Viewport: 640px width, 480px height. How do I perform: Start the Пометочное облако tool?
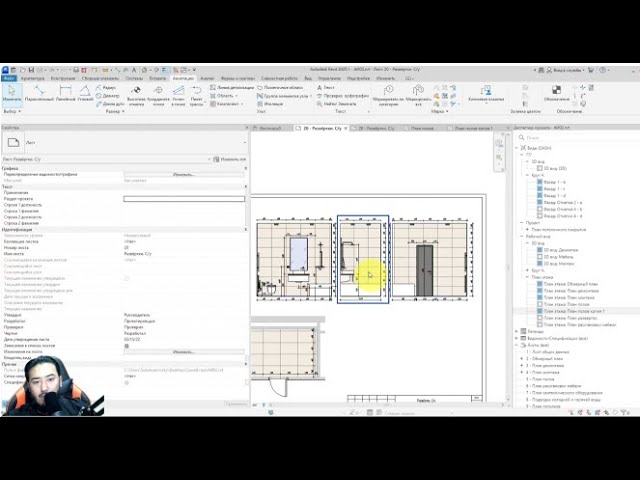coord(280,87)
